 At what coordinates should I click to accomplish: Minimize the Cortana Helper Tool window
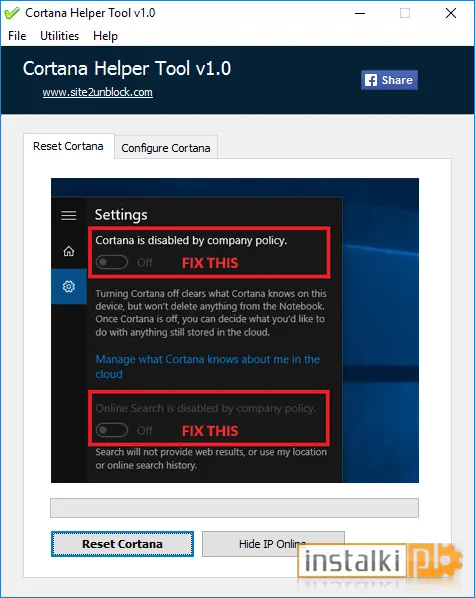click(x=360, y=13)
